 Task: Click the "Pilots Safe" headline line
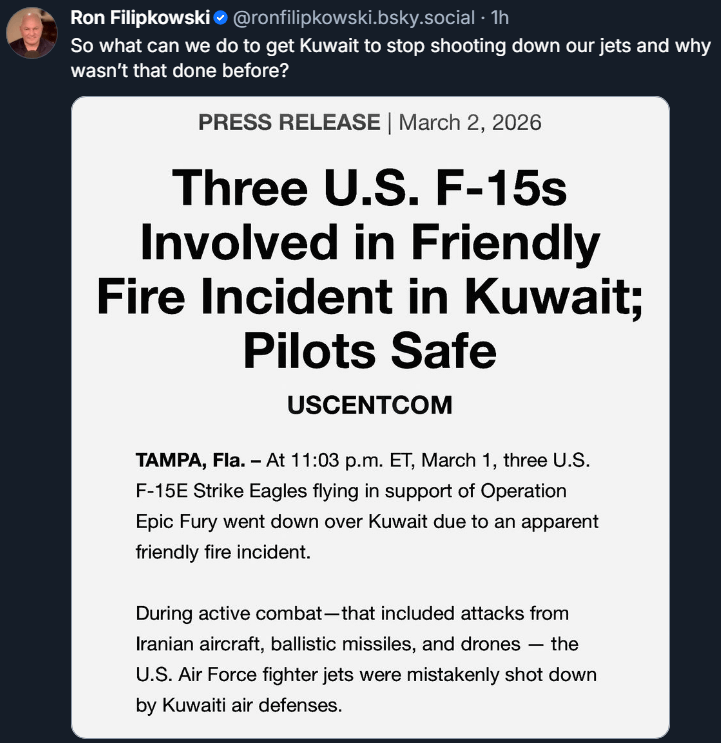pyautogui.click(x=370, y=350)
